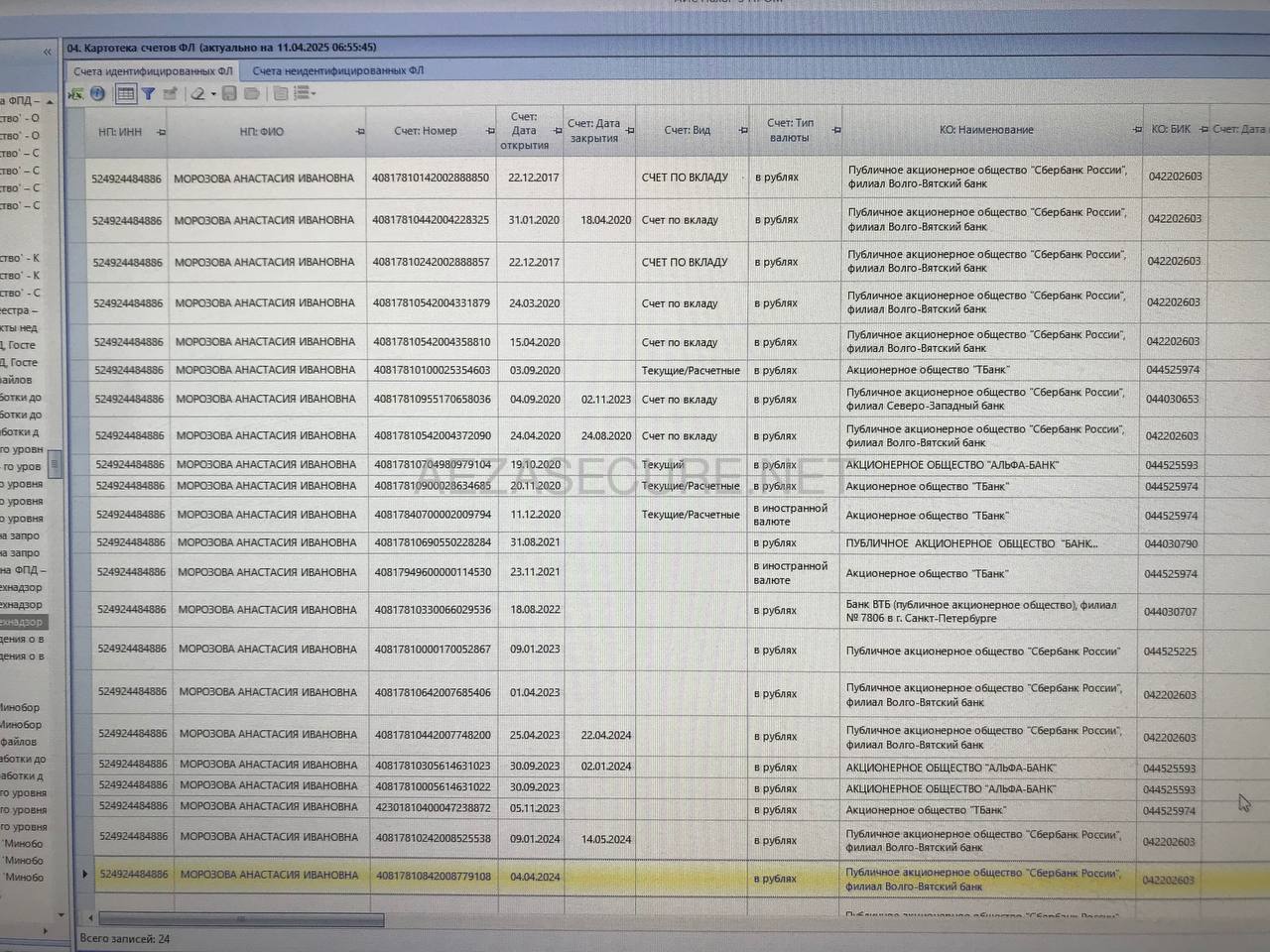Click the greyed-out folder icon
This screenshot has height=952, width=1270.
pos(252,94)
